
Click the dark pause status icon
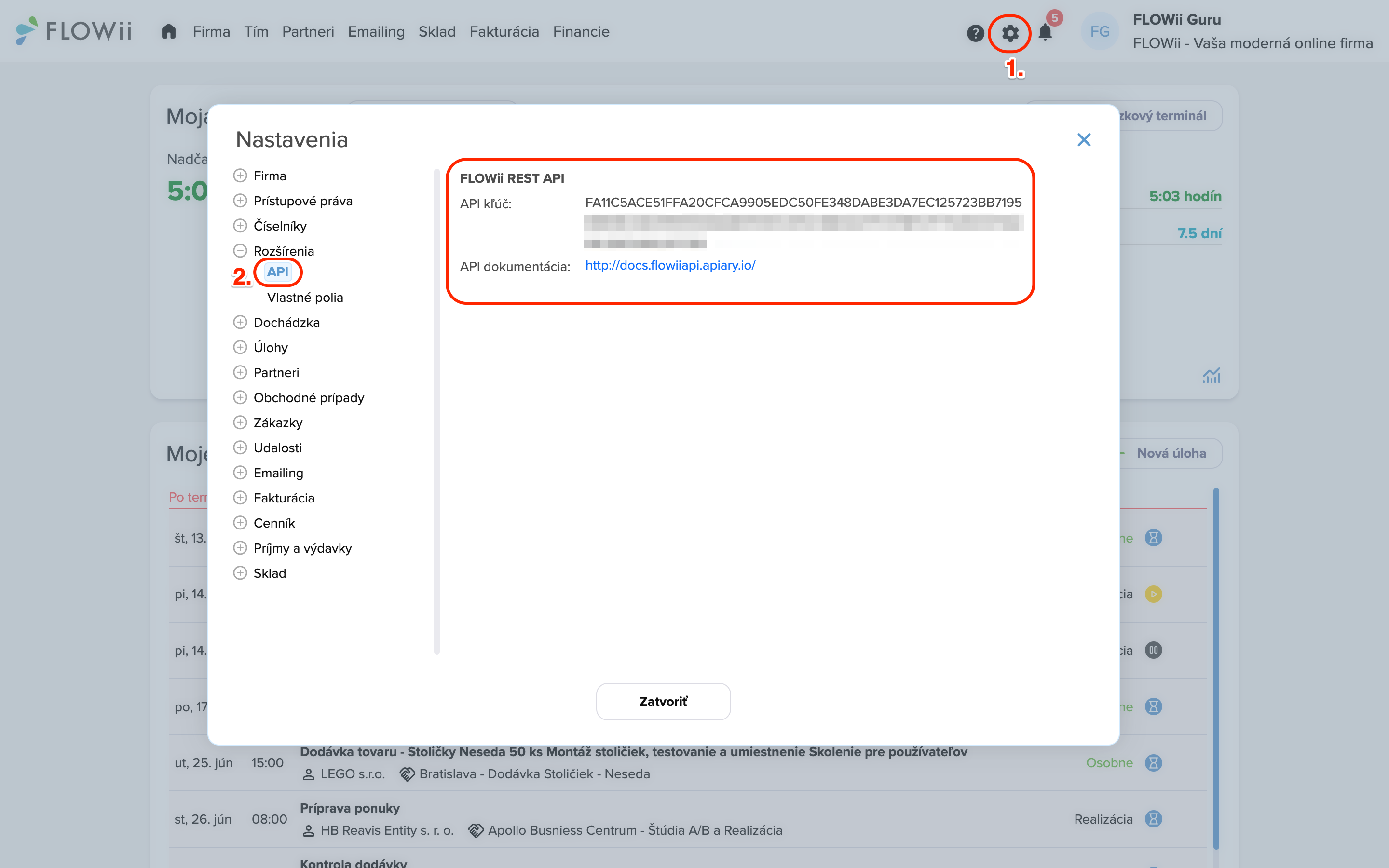coord(1153,650)
